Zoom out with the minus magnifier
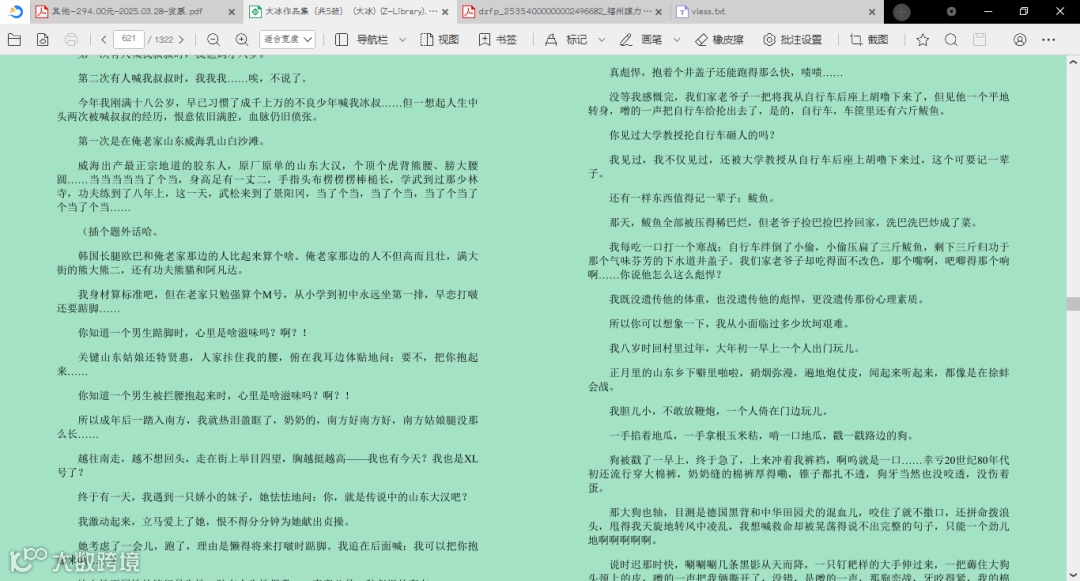This screenshot has height=581, width=1080. (x=214, y=40)
